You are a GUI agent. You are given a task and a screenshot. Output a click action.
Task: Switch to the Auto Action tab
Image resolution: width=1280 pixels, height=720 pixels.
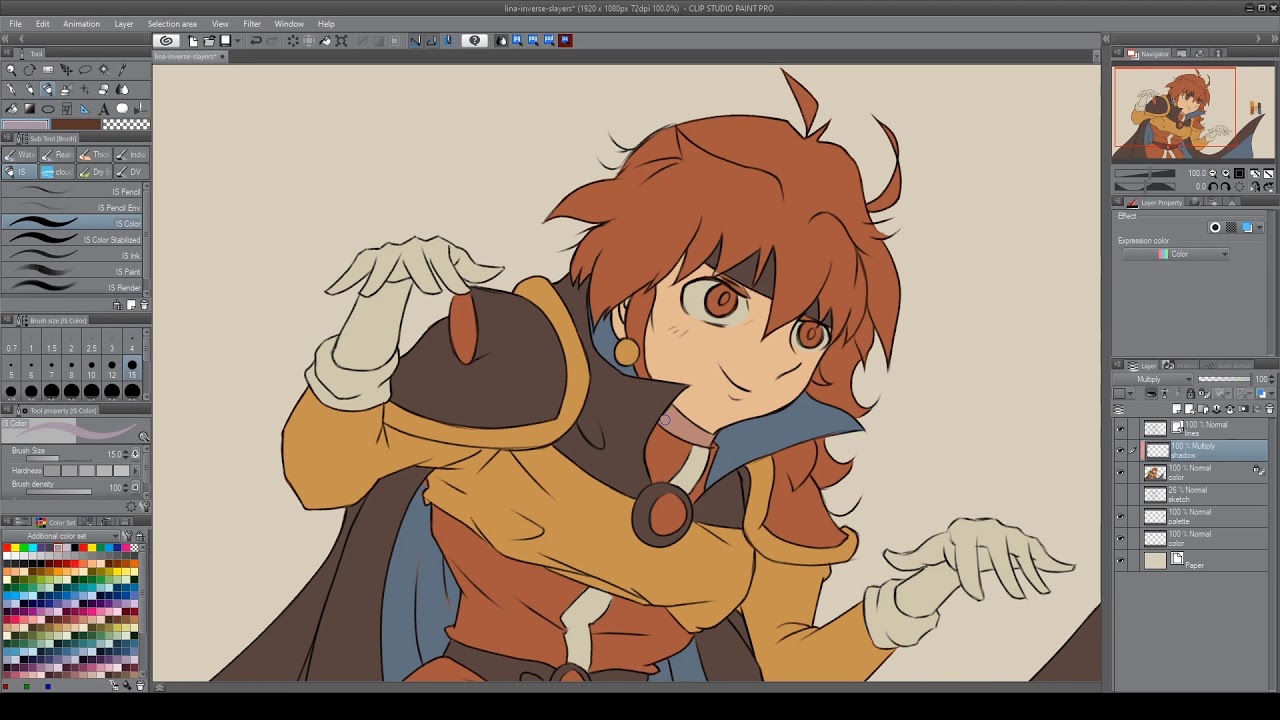pyautogui.click(x=1227, y=365)
